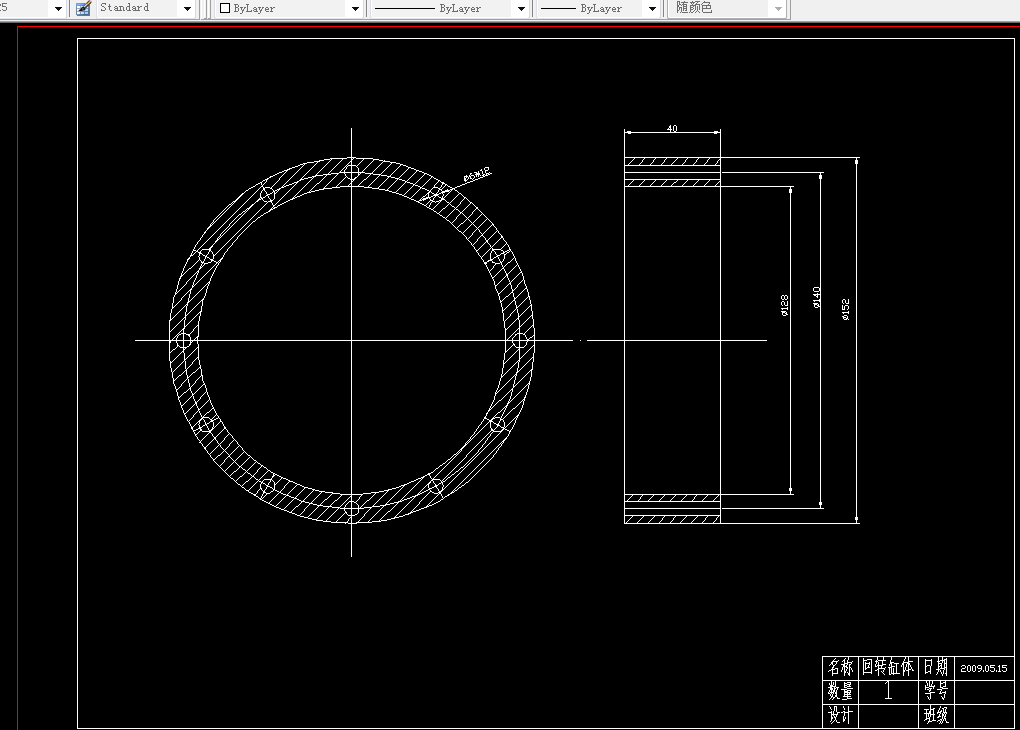1020x730 pixels.
Task: Open the Text Style manager icon
Action: (83, 8)
